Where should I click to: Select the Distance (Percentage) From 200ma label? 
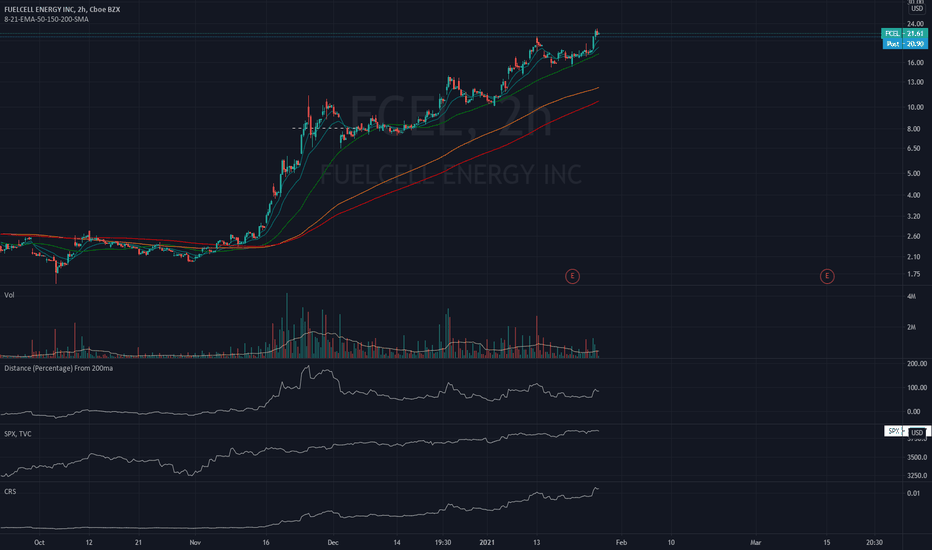[x=58, y=368]
